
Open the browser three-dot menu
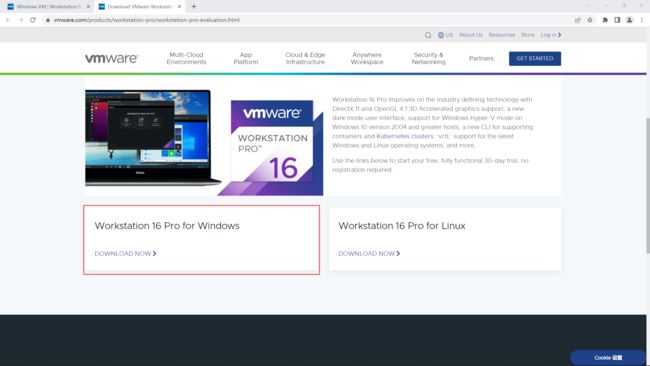click(642, 20)
